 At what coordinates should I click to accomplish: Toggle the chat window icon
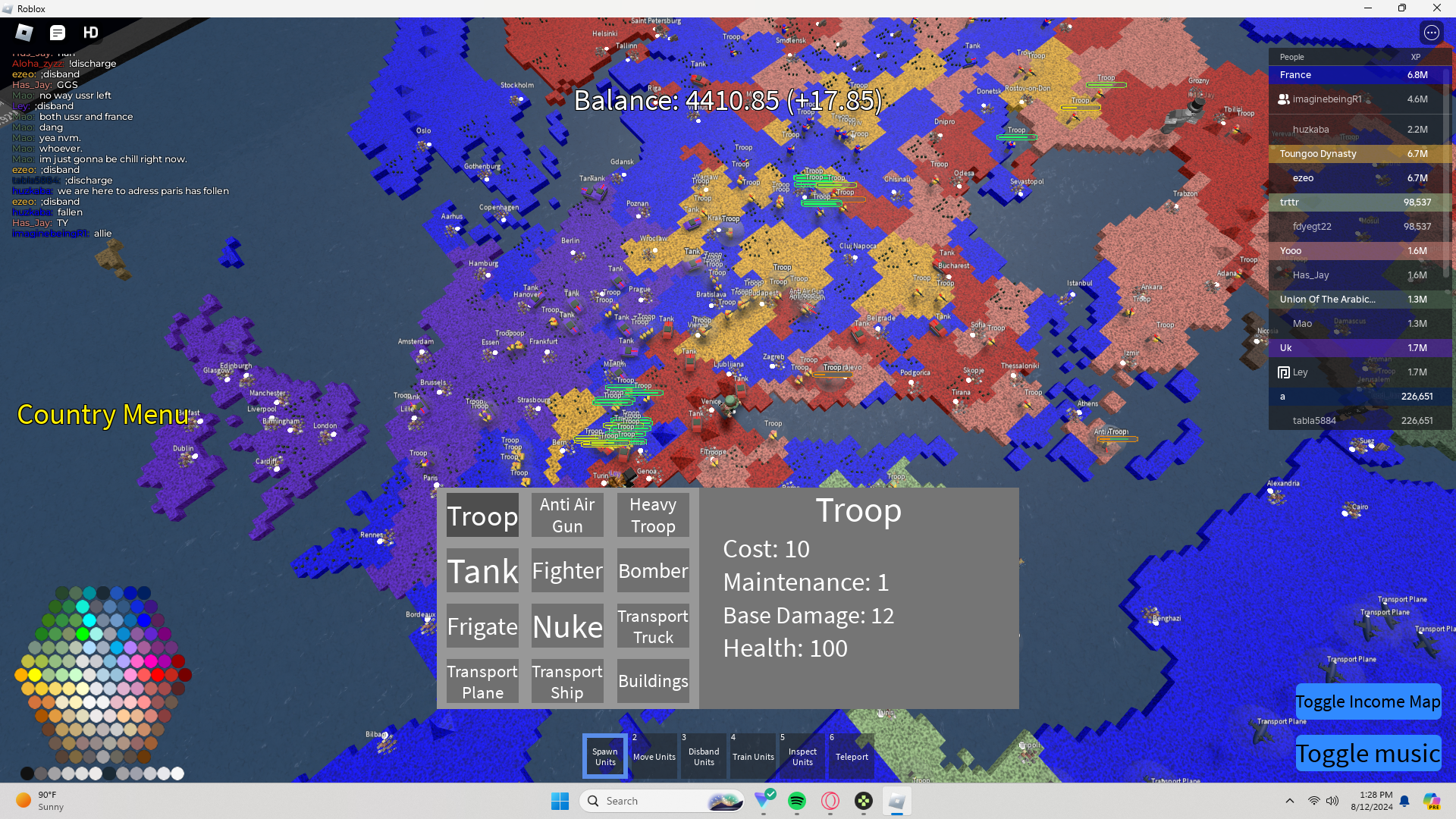pos(58,33)
